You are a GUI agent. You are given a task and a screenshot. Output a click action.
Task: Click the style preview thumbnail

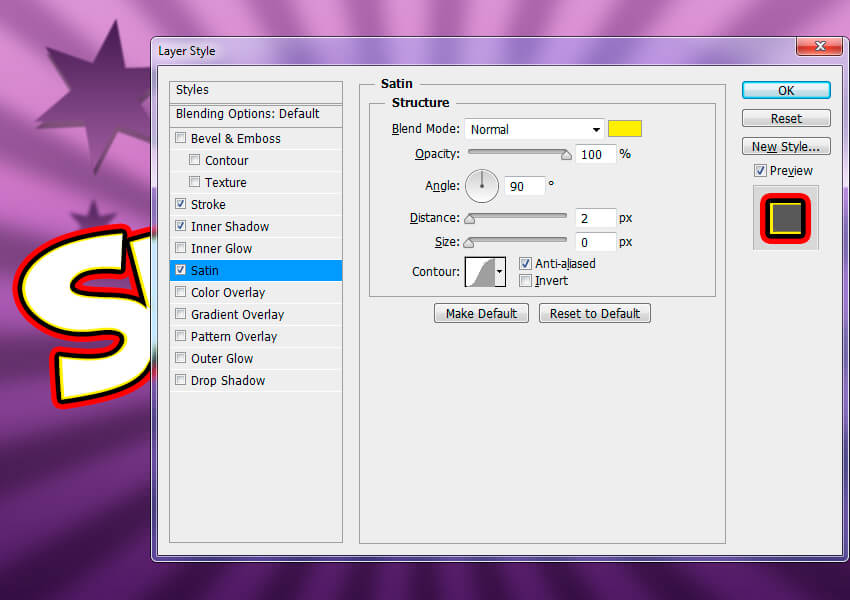coord(785,218)
